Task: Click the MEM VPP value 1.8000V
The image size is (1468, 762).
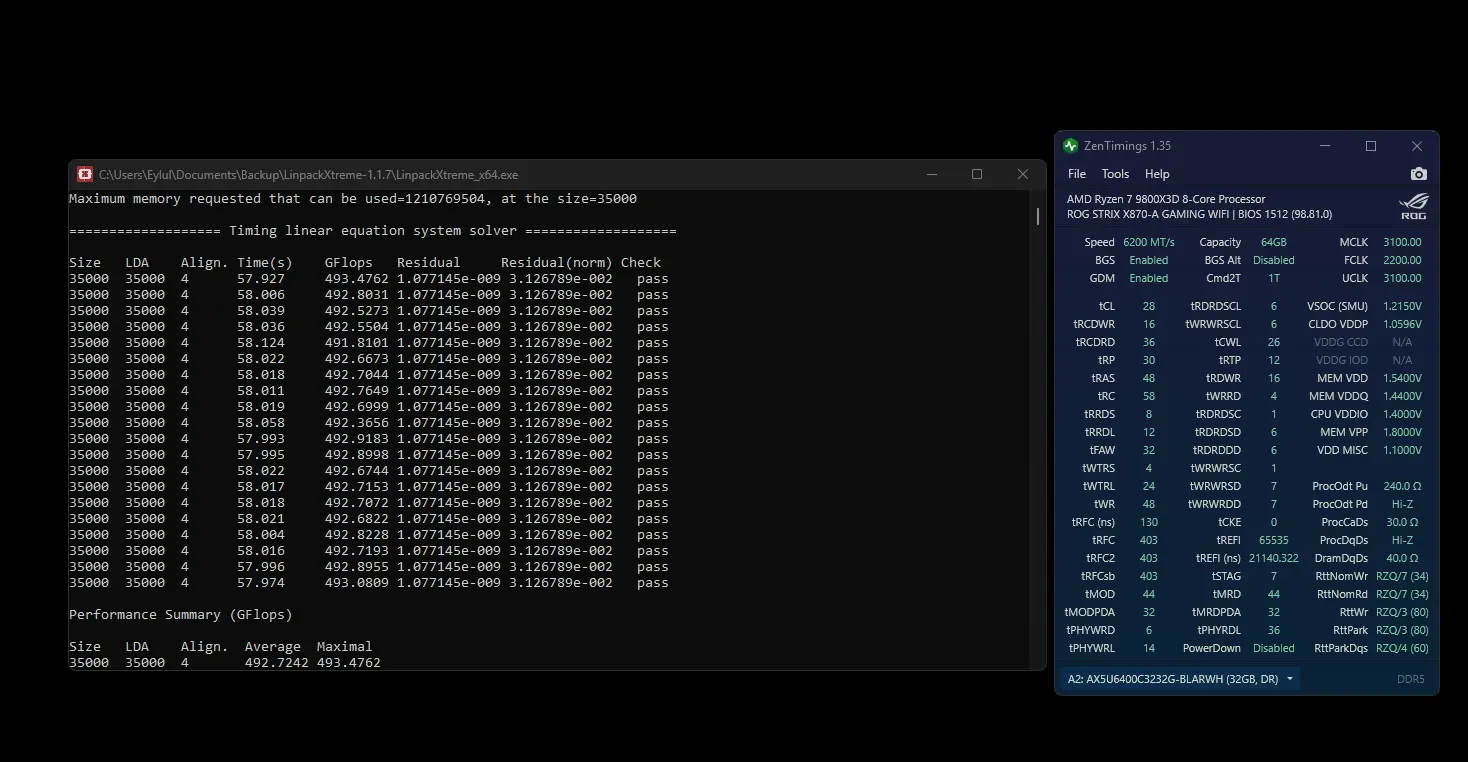Action: [x=1402, y=432]
